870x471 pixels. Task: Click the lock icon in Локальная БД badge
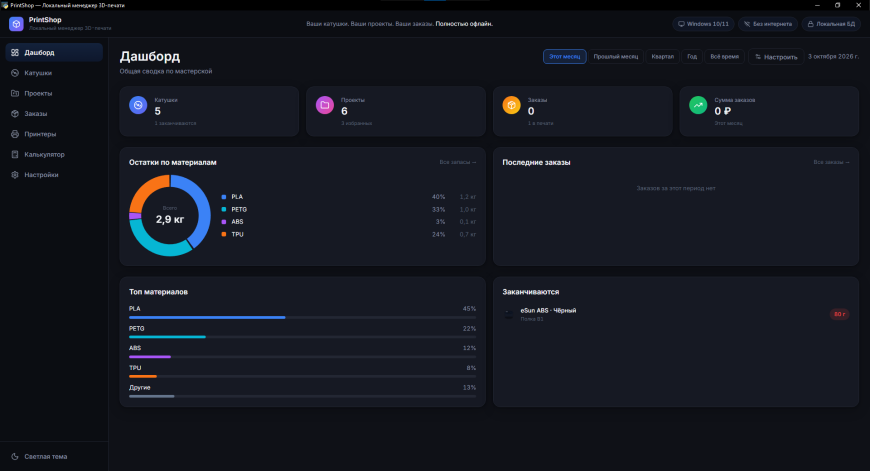(x=811, y=24)
